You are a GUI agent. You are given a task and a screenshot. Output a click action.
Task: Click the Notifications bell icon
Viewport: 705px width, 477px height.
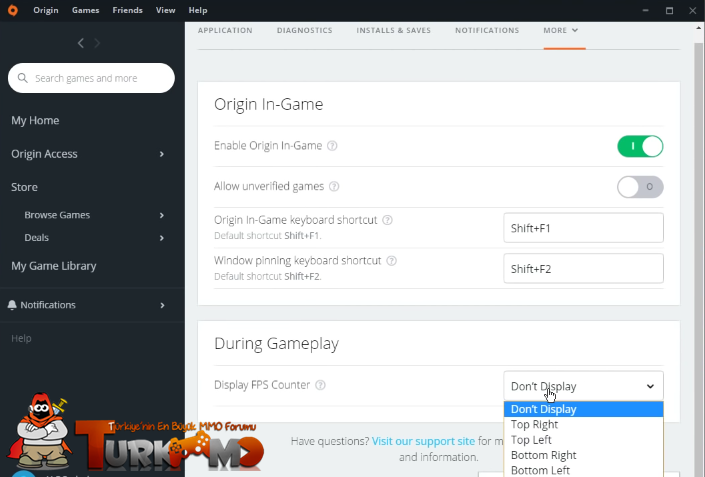click(x=12, y=305)
